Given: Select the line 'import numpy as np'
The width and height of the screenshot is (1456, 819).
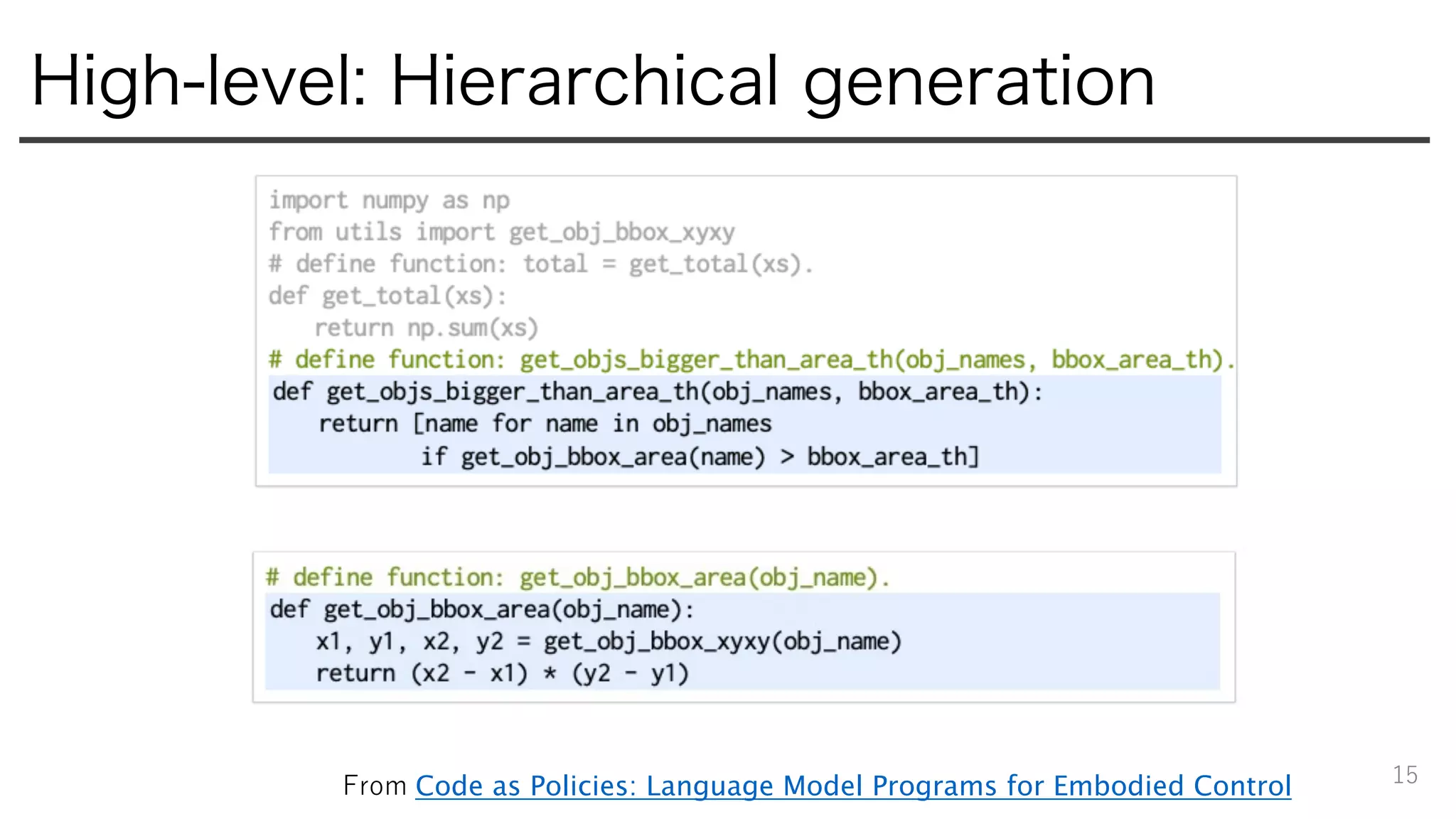Looking at the screenshot, I should (x=389, y=200).
